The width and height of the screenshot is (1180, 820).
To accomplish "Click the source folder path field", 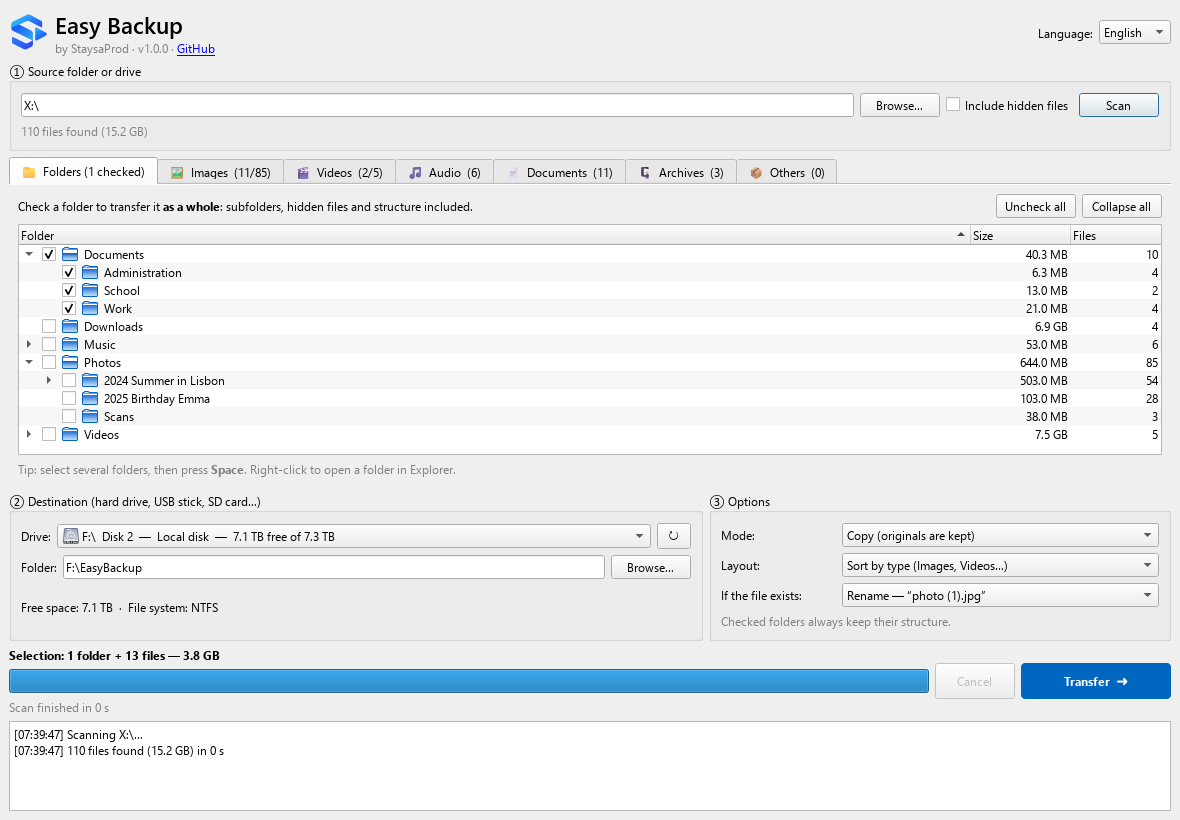I will [x=437, y=105].
